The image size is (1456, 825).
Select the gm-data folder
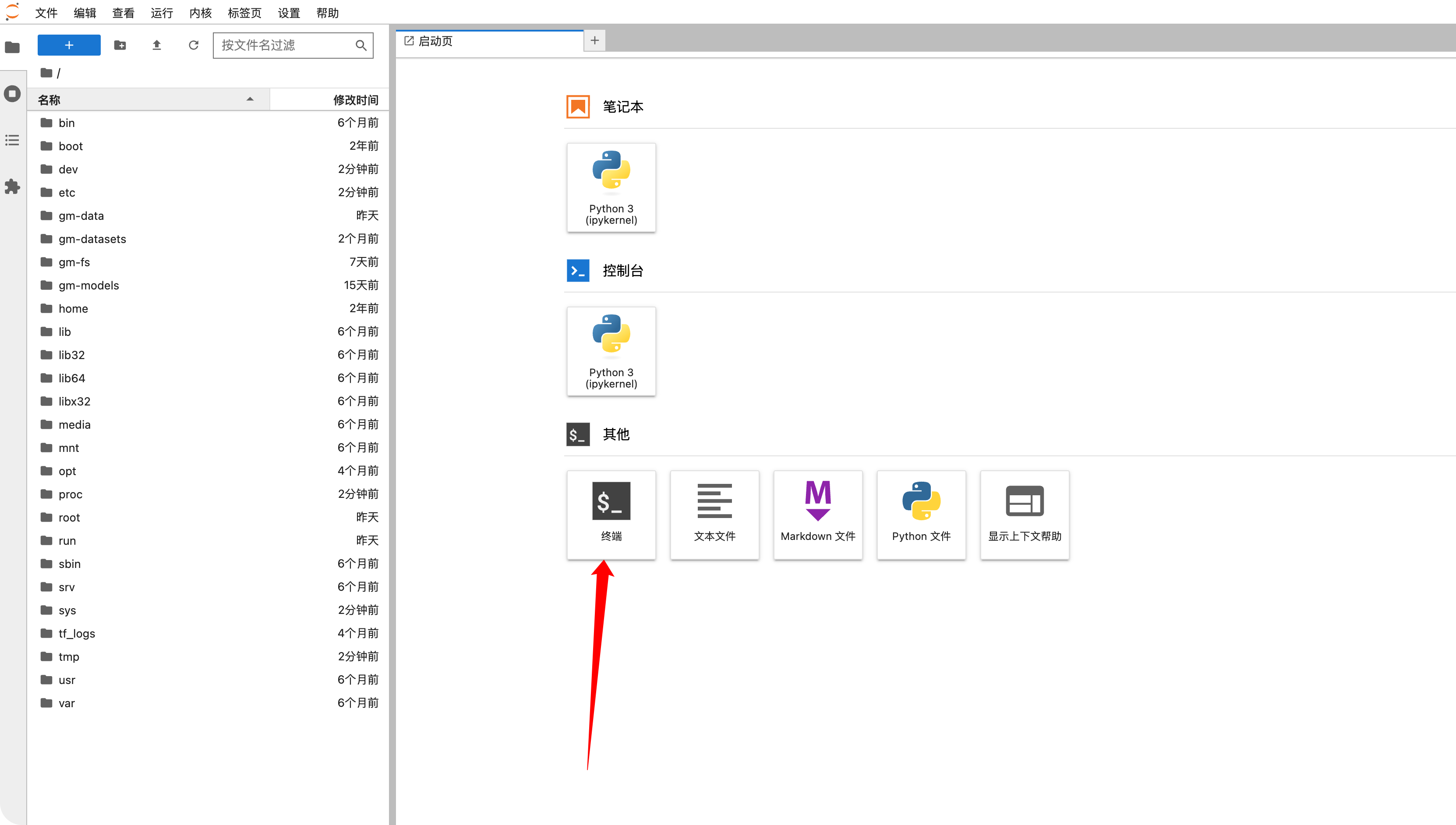(x=209, y=216)
